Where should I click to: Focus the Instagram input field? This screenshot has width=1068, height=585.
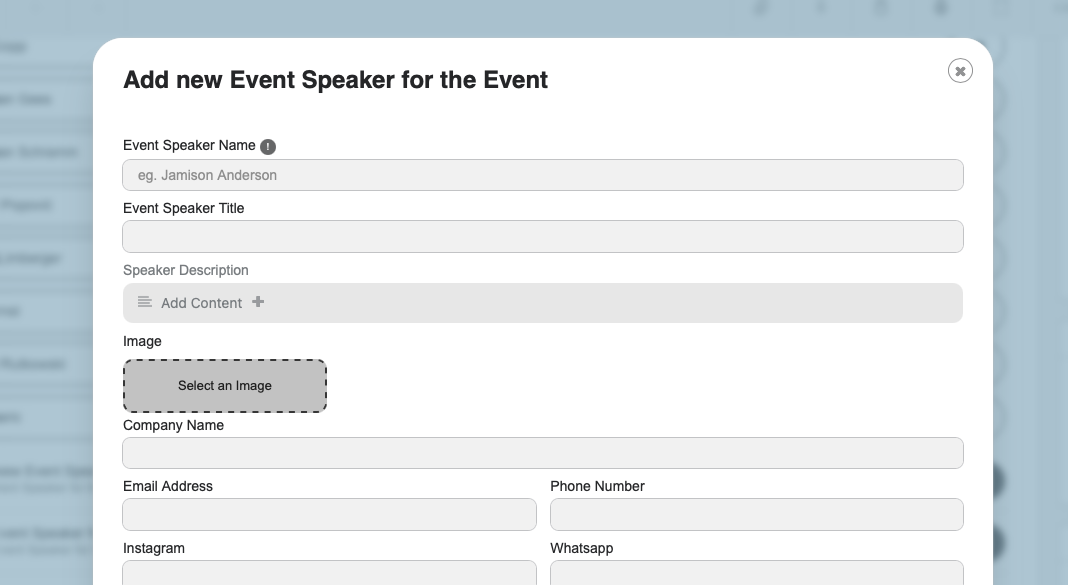330,573
